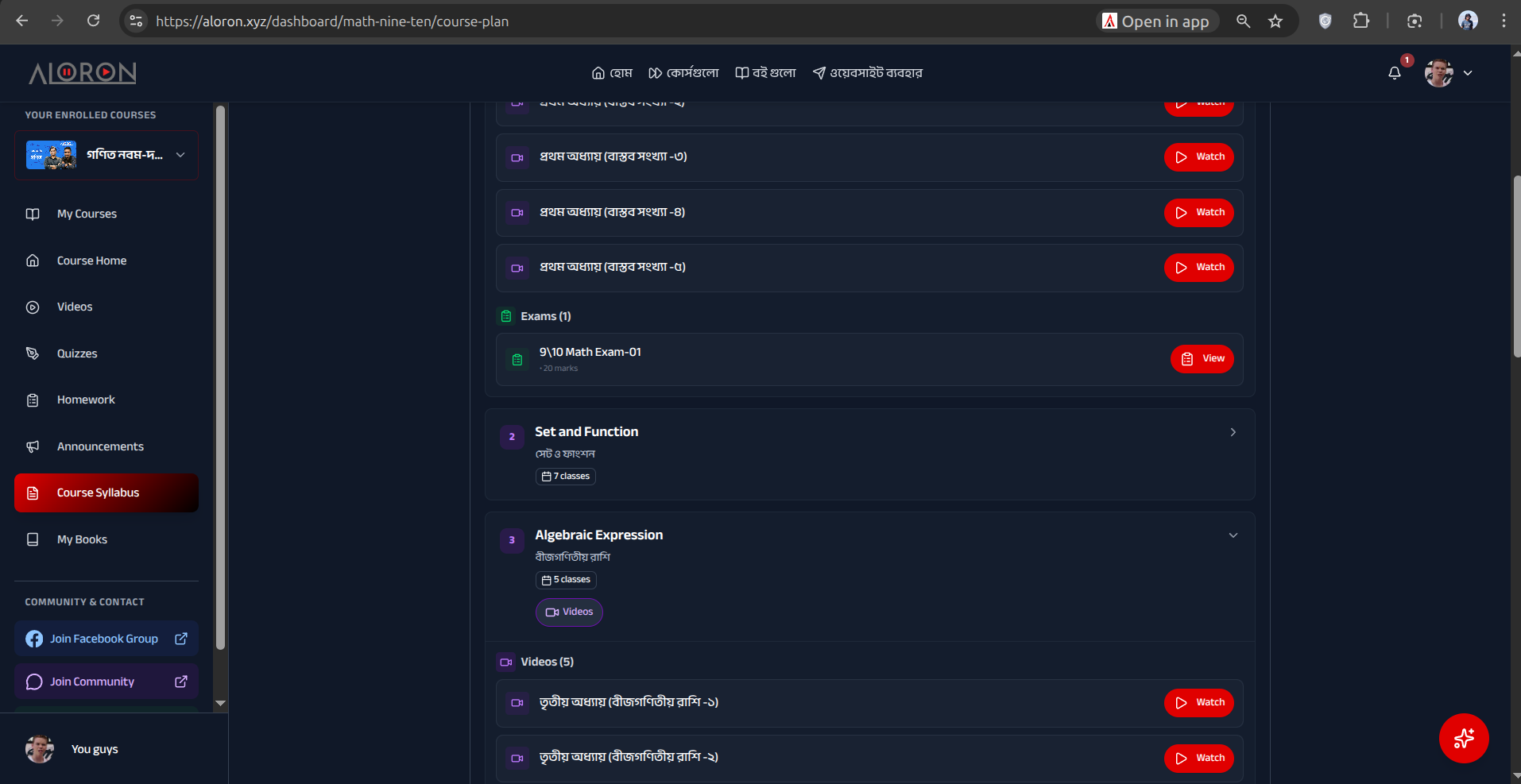Go back with browser back arrow
This screenshot has height=784, width=1521.
[x=22, y=21]
